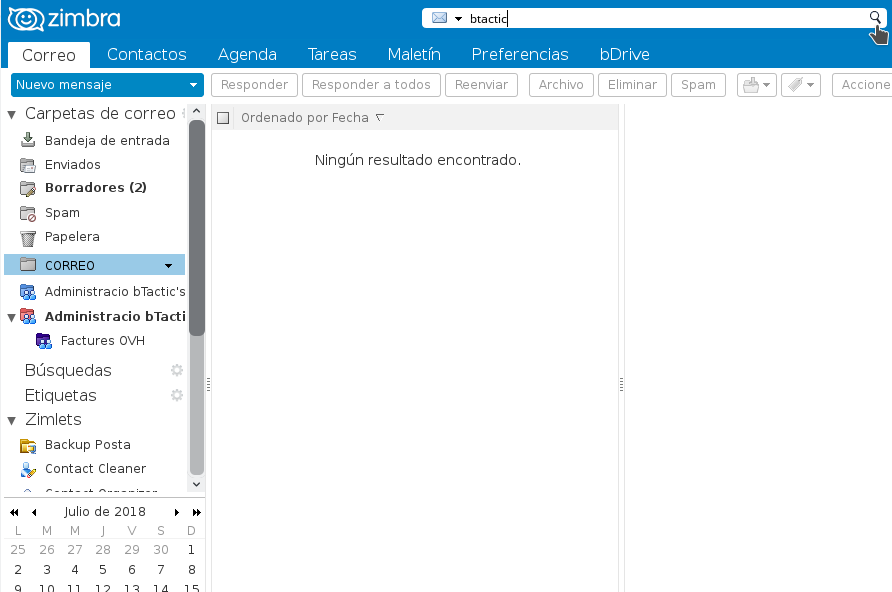Click Responder a todos button
The height and width of the screenshot is (592, 892).
(x=371, y=85)
